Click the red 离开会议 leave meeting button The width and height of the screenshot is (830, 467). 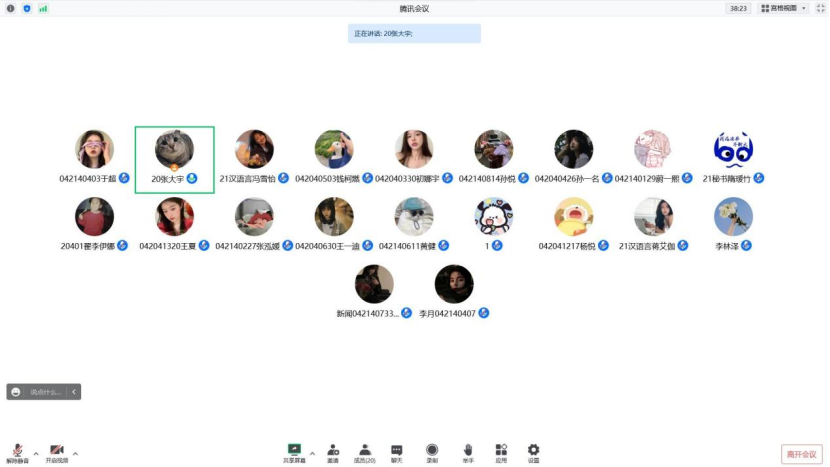[x=801, y=454]
